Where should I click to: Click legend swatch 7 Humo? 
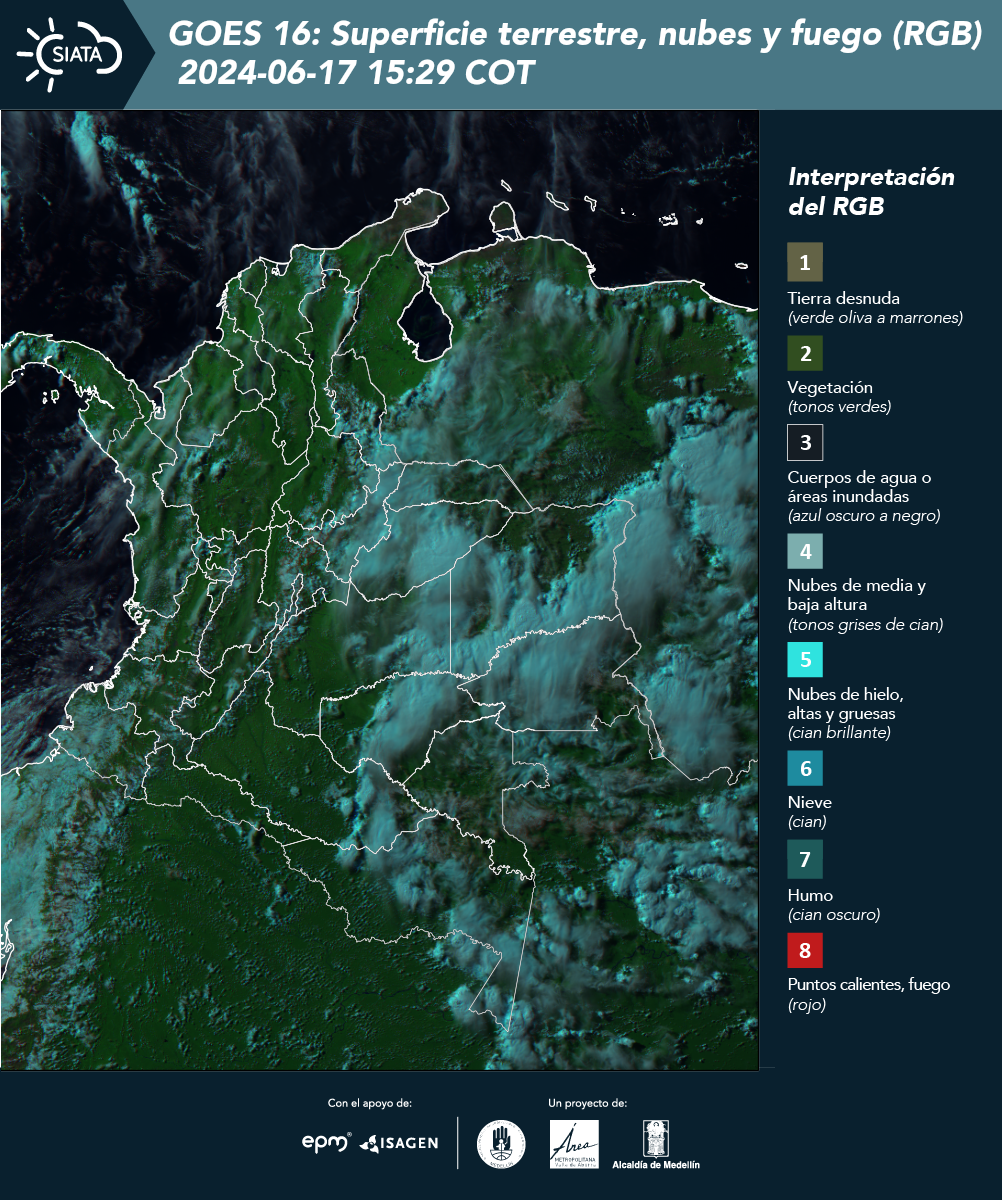tap(805, 859)
